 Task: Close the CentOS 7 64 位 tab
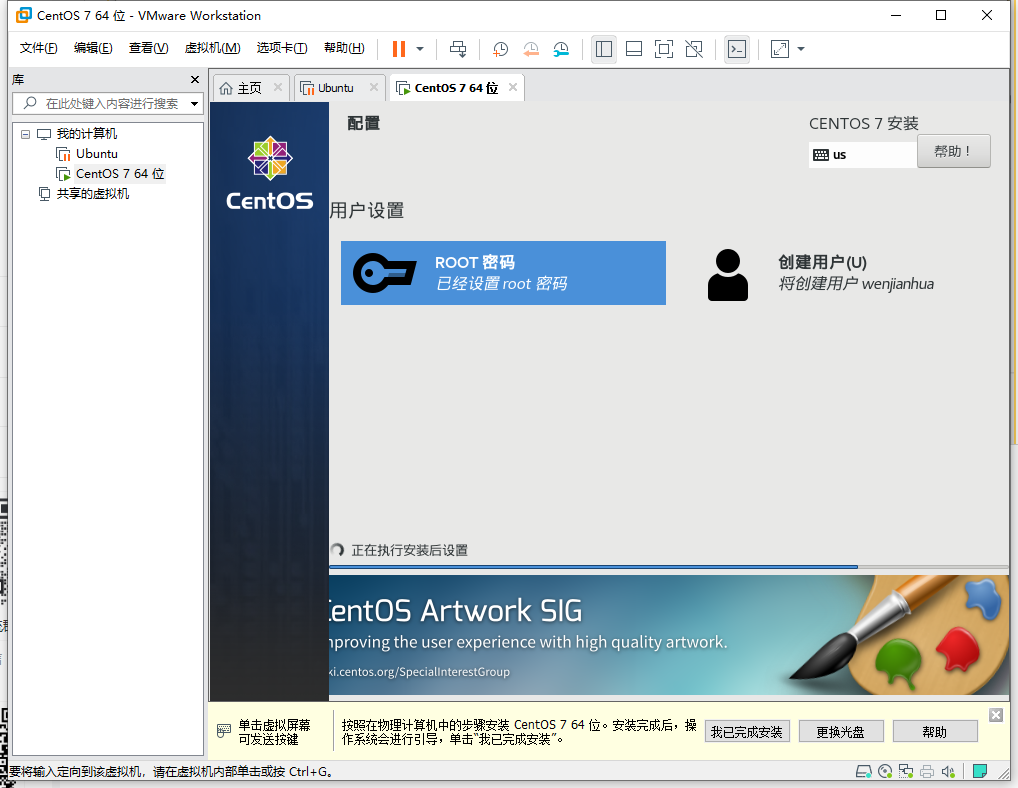coord(513,87)
